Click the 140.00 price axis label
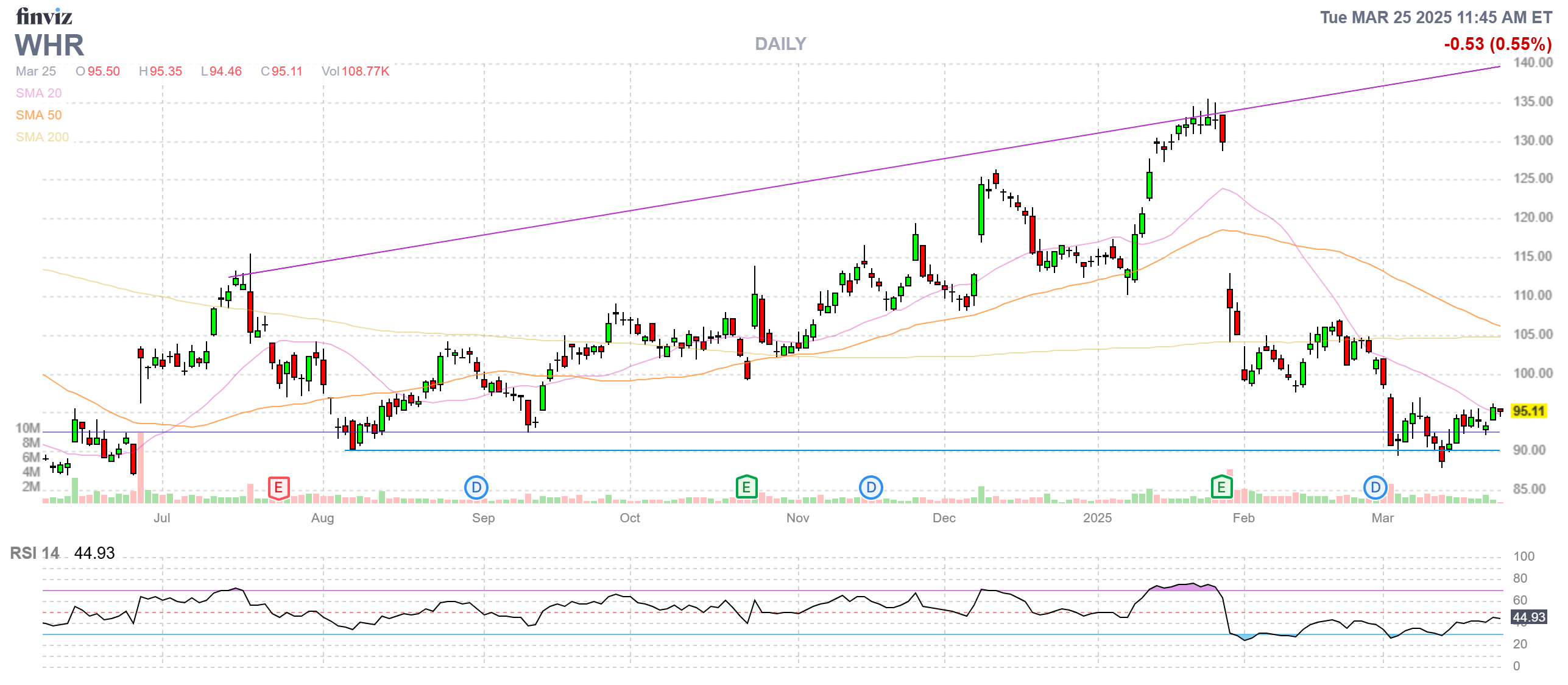Viewport: 1568px width, 685px height. click(x=1533, y=62)
